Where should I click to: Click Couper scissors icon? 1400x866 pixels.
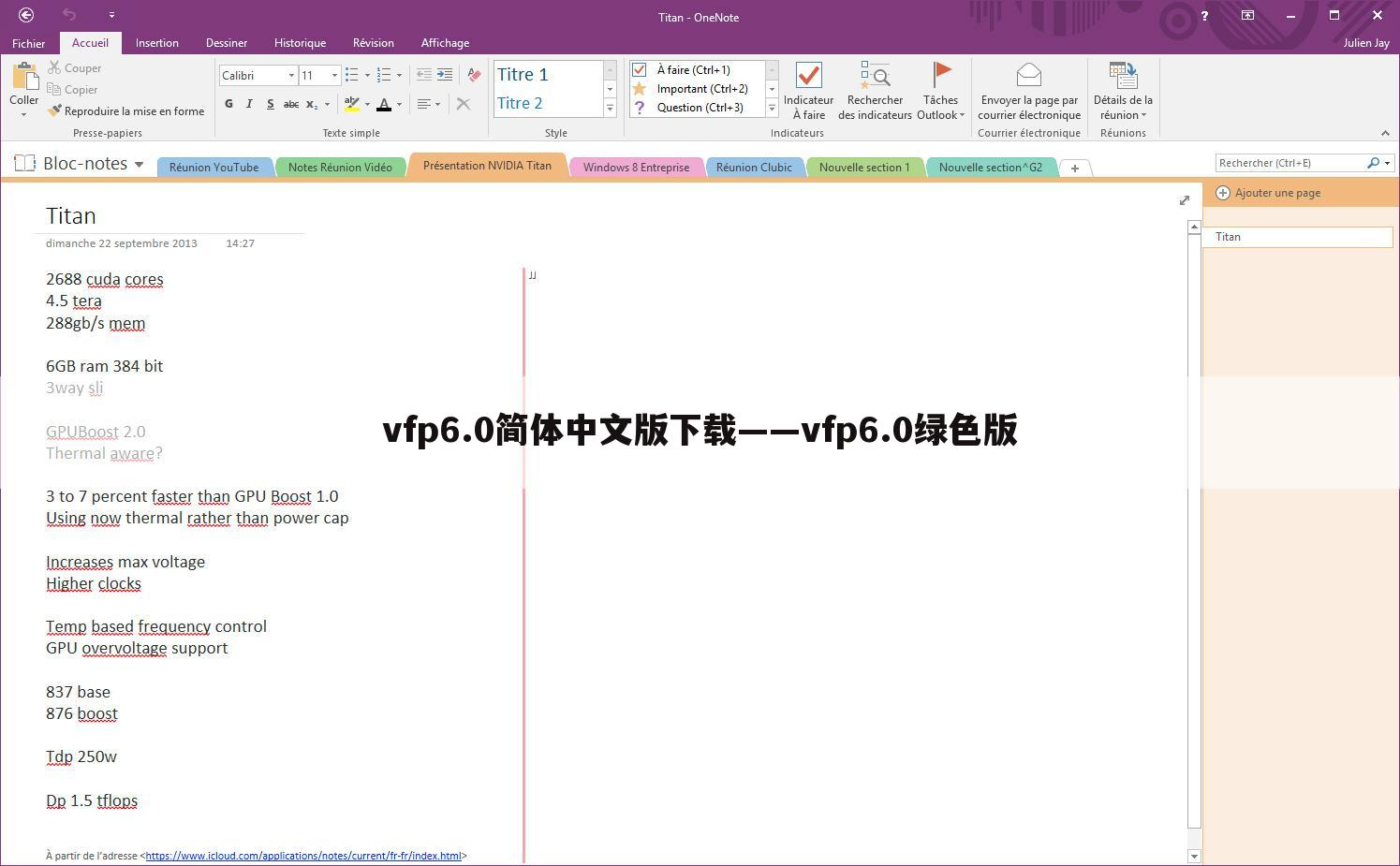click(x=54, y=67)
